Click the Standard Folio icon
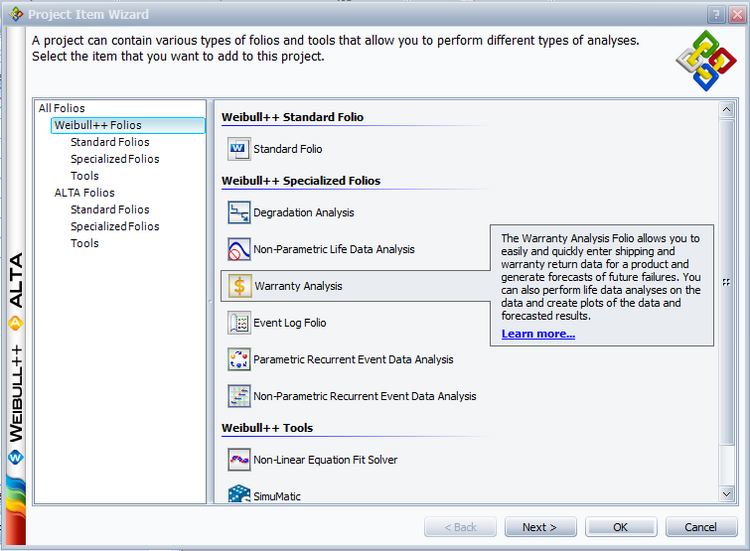Viewport: 750px width, 551px height. click(x=239, y=149)
